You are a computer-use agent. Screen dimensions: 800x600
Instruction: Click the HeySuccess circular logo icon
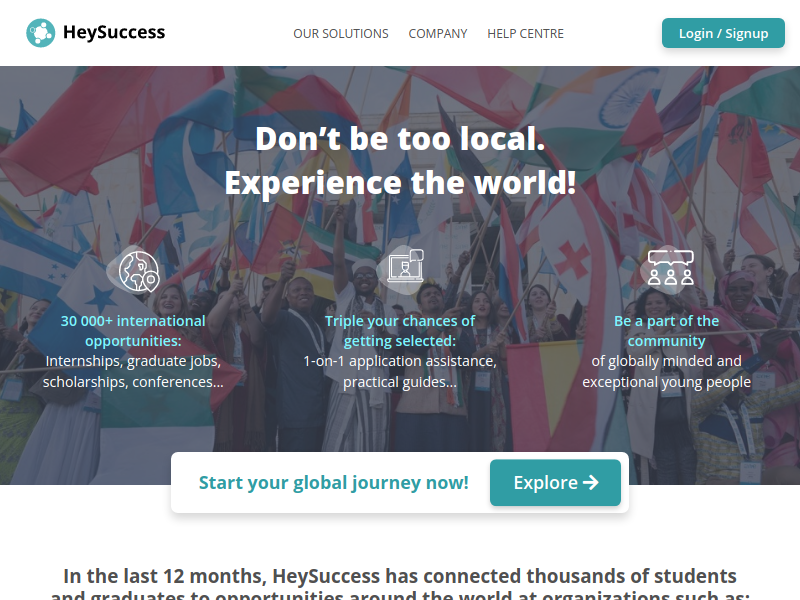[41, 33]
